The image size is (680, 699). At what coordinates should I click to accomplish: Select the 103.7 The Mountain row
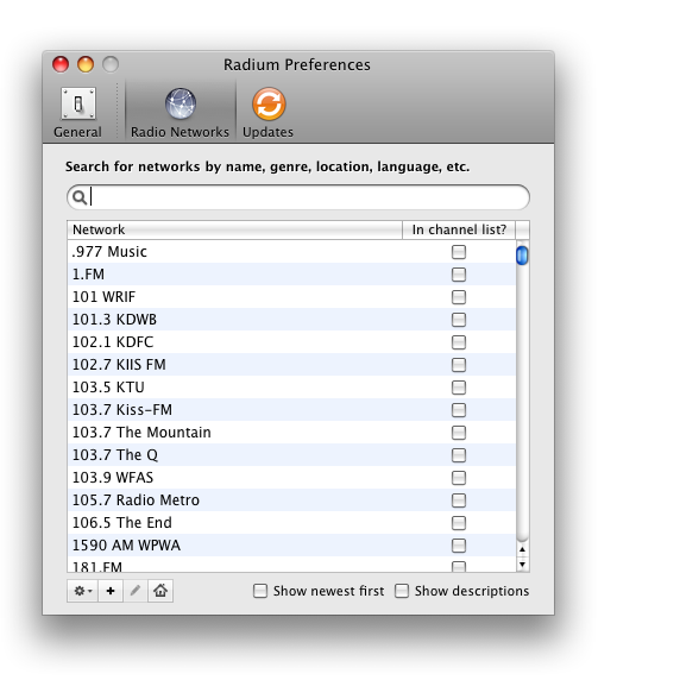click(292, 432)
